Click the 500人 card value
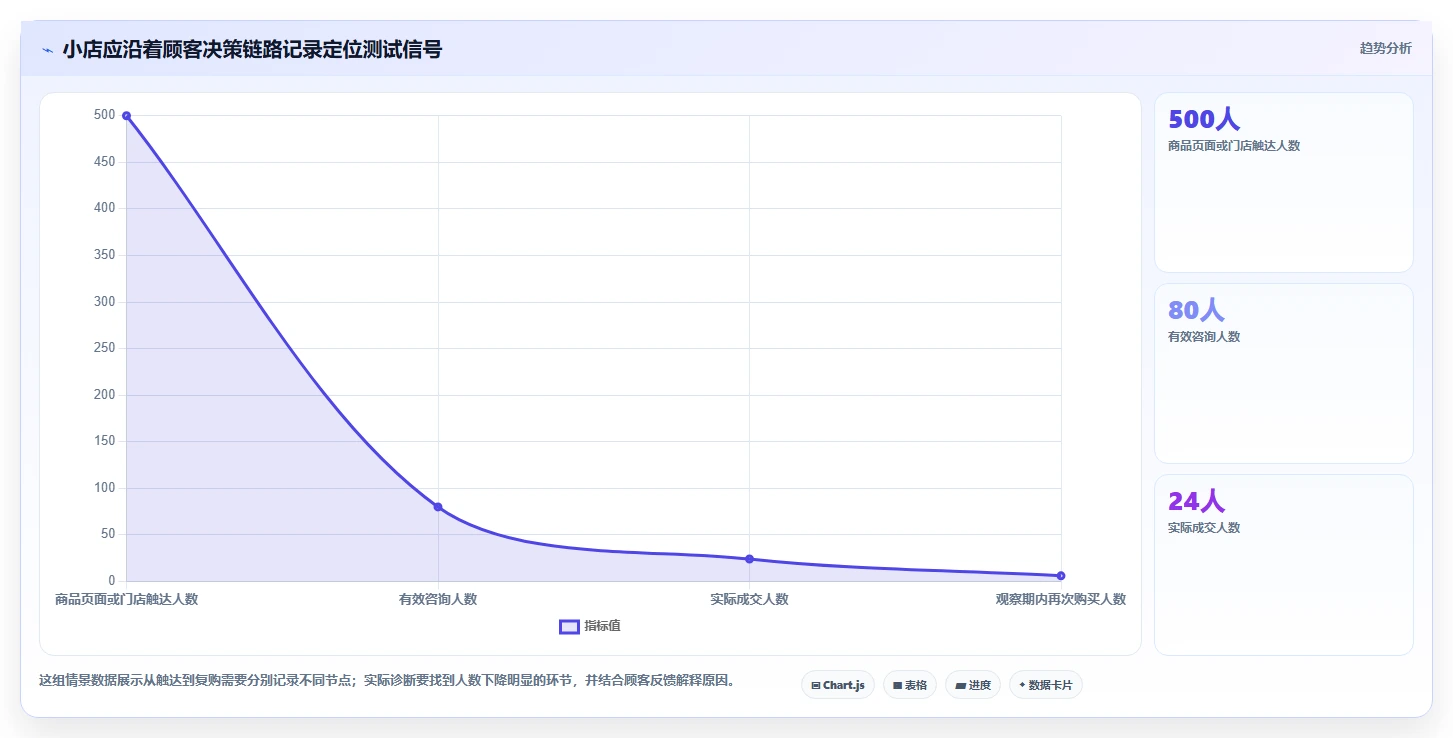 pos(1204,119)
